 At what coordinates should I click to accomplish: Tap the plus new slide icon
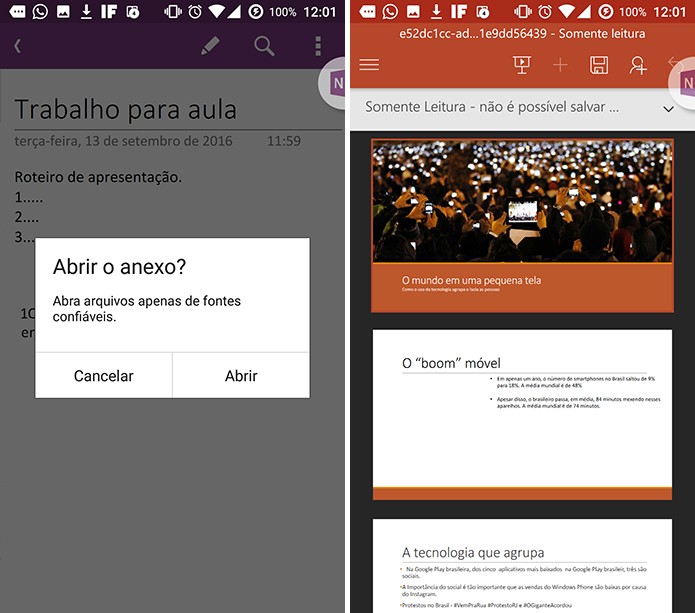point(560,65)
